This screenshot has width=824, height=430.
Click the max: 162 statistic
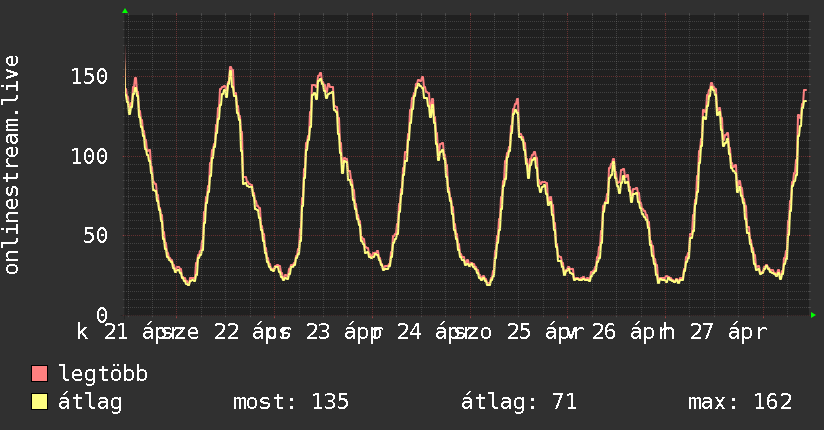tap(740, 402)
